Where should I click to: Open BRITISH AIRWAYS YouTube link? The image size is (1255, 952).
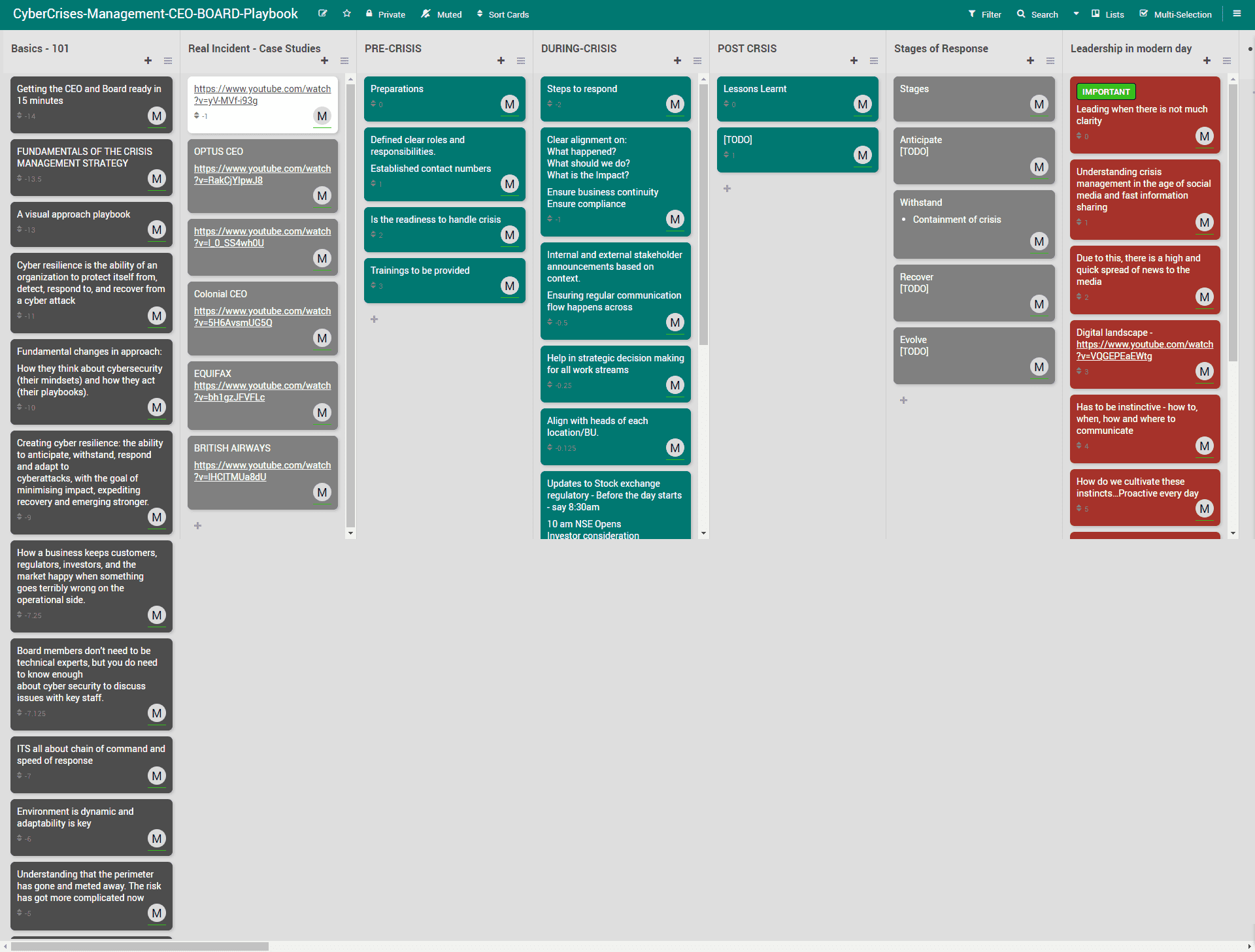pyautogui.click(x=262, y=471)
